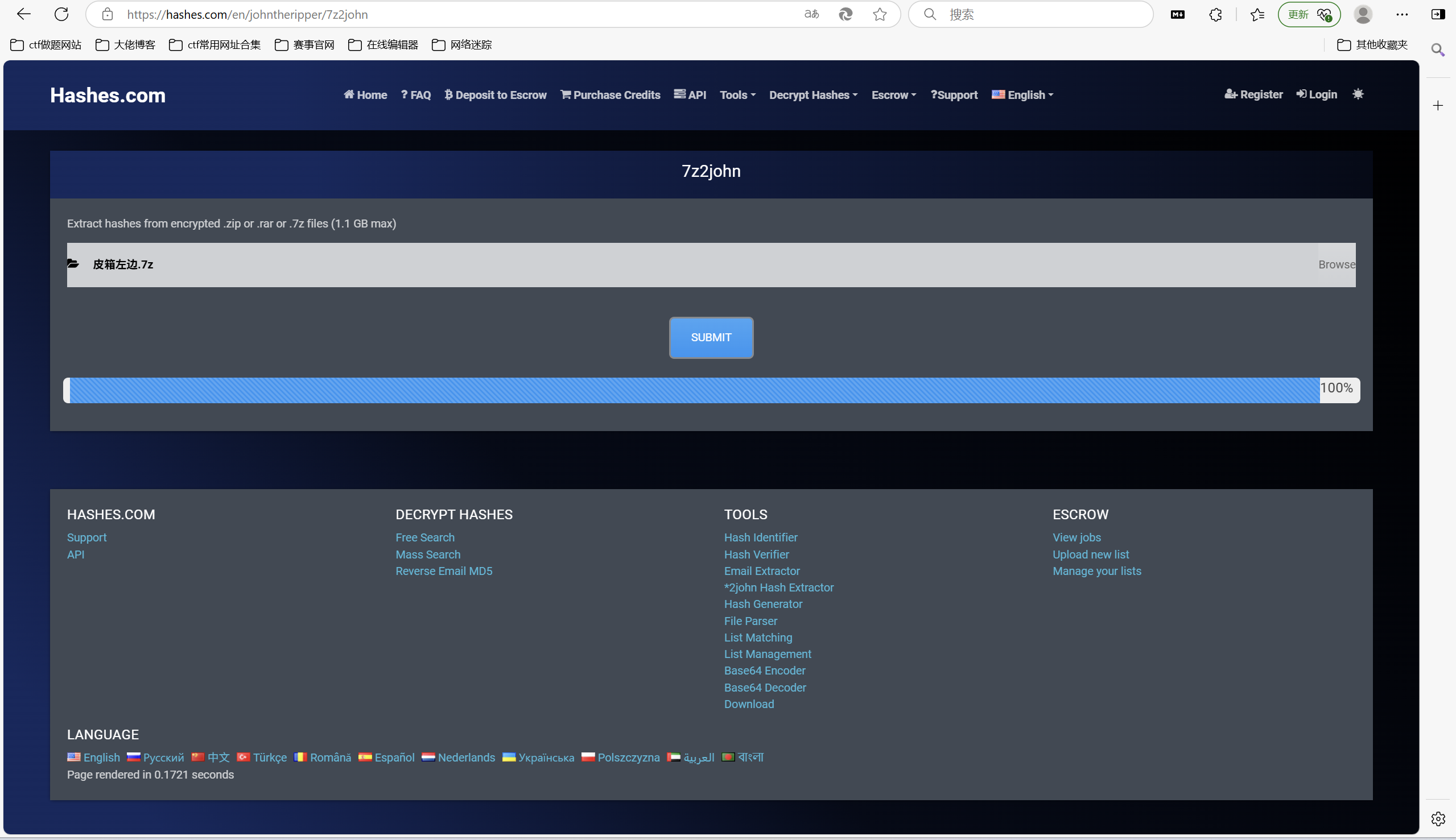This screenshot has height=840, width=1456.
Task: Open the Email Extractor footer link
Action: [x=762, y=571]
